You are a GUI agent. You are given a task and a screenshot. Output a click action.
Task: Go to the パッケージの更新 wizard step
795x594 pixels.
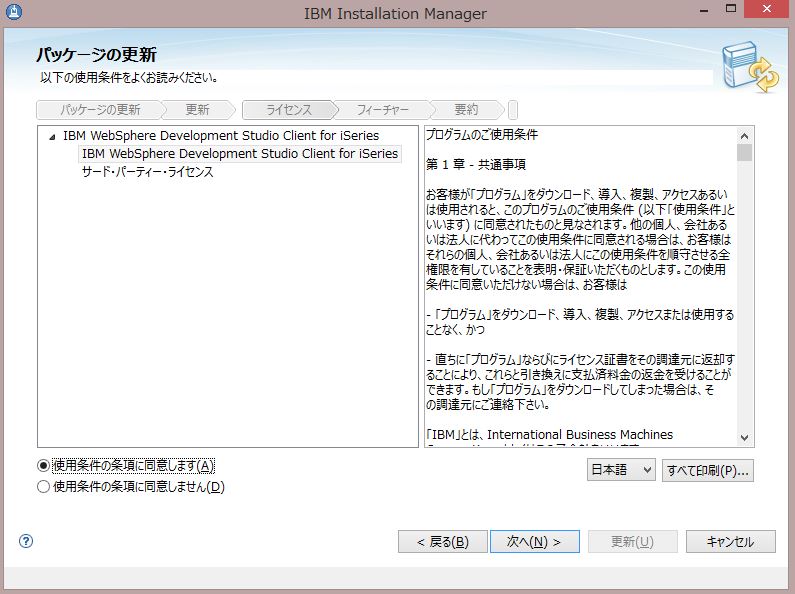click(100, 109)
